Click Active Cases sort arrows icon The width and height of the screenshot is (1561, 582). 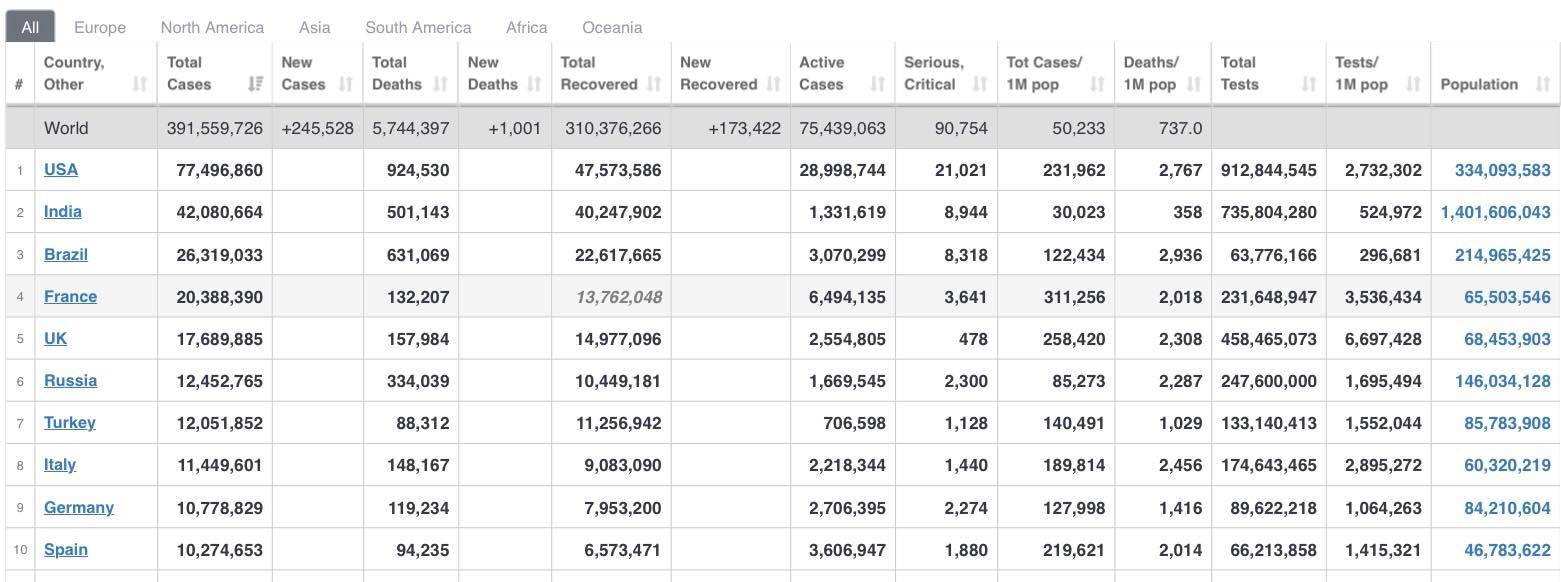pos(877,85)
